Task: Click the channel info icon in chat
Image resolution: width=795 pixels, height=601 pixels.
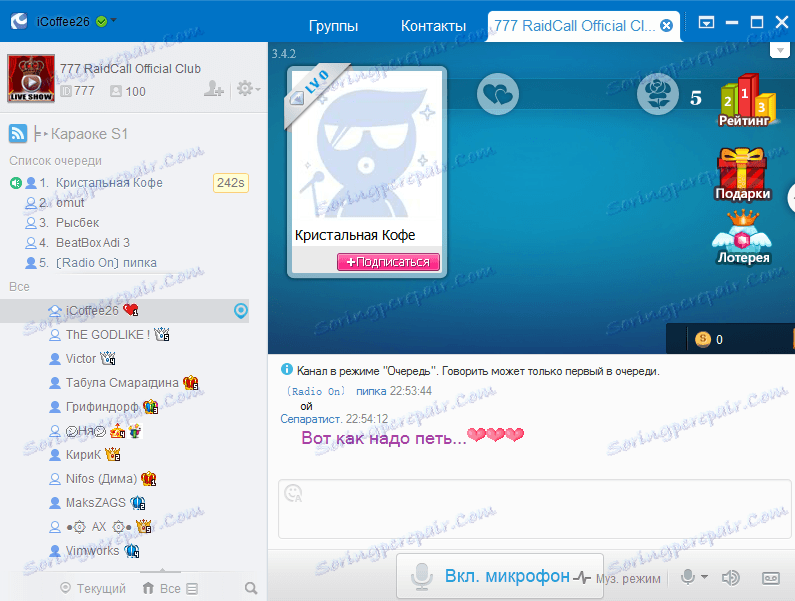Action: pos(286,369)
